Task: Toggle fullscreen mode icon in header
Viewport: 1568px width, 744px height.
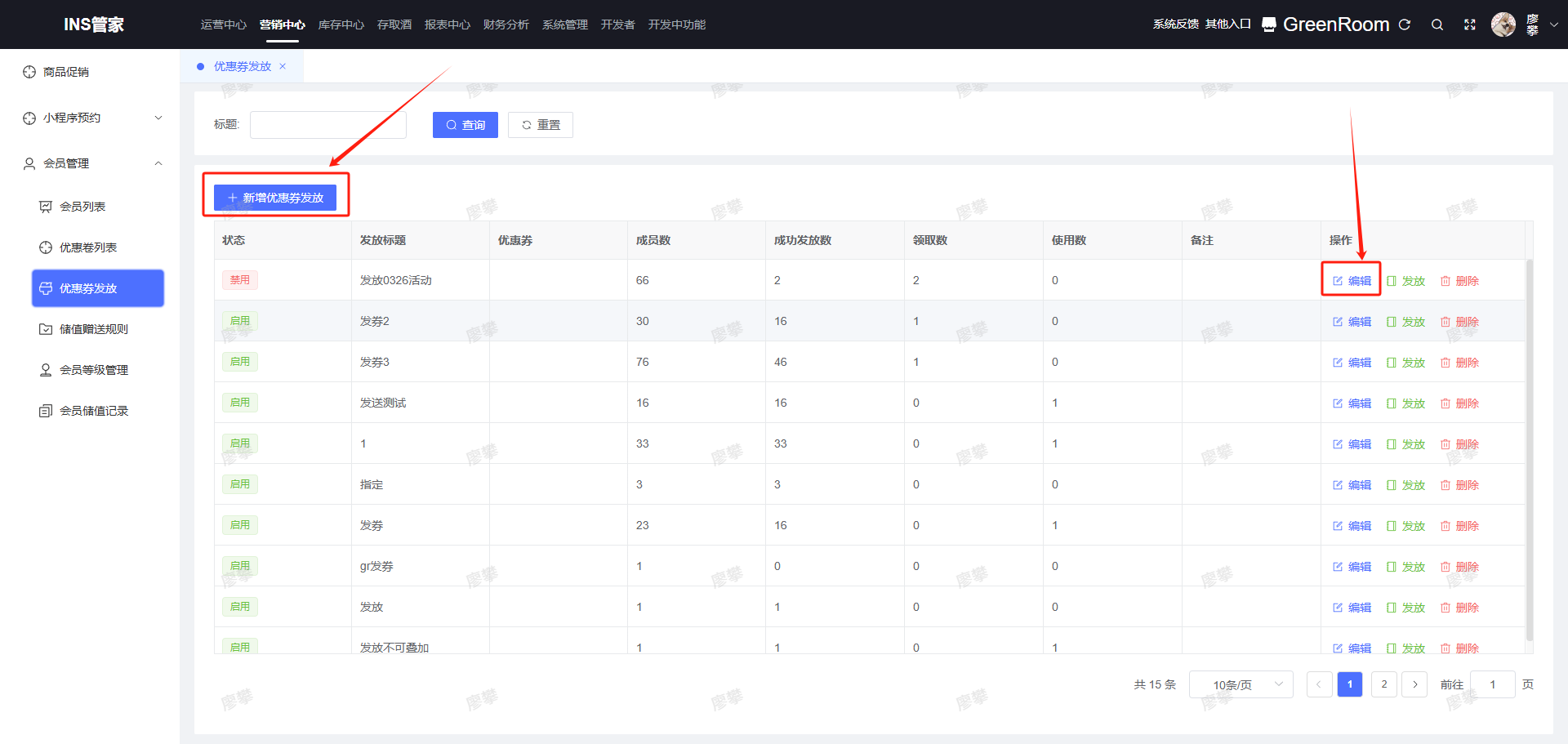Action: click(1470, 25)
